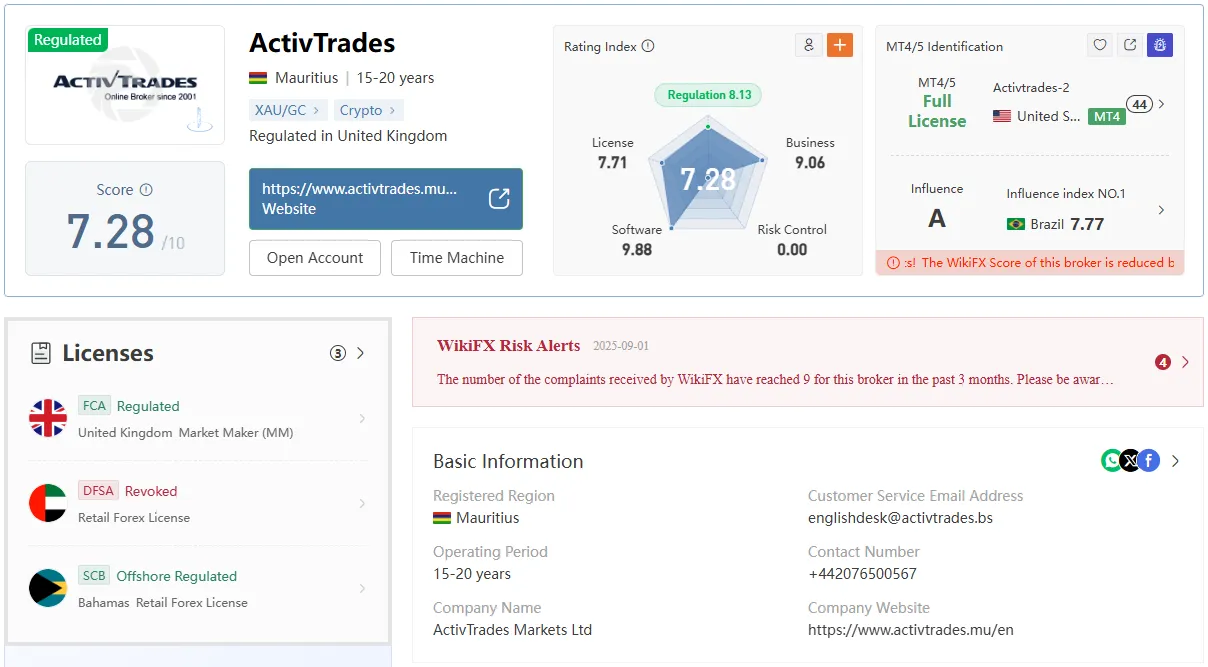Click the Time Machine button

click(457, 258)
